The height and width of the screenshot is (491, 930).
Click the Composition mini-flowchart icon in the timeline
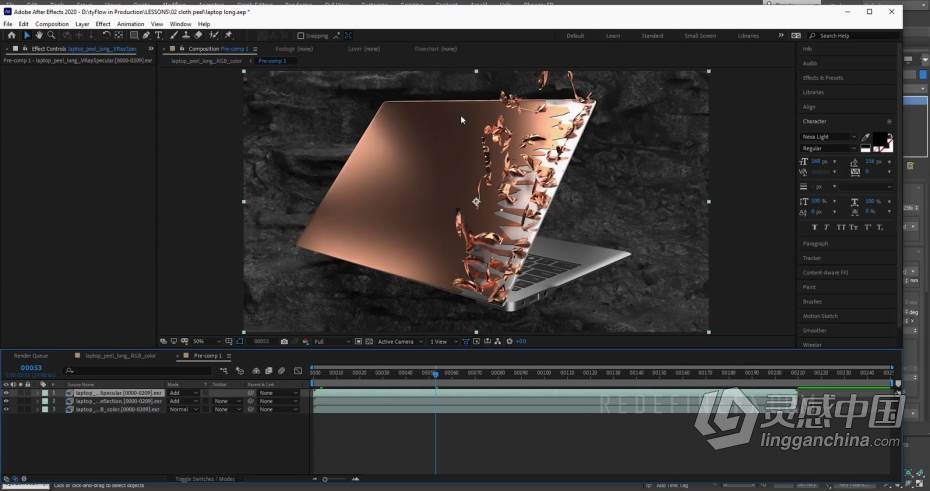click(223, 371)
